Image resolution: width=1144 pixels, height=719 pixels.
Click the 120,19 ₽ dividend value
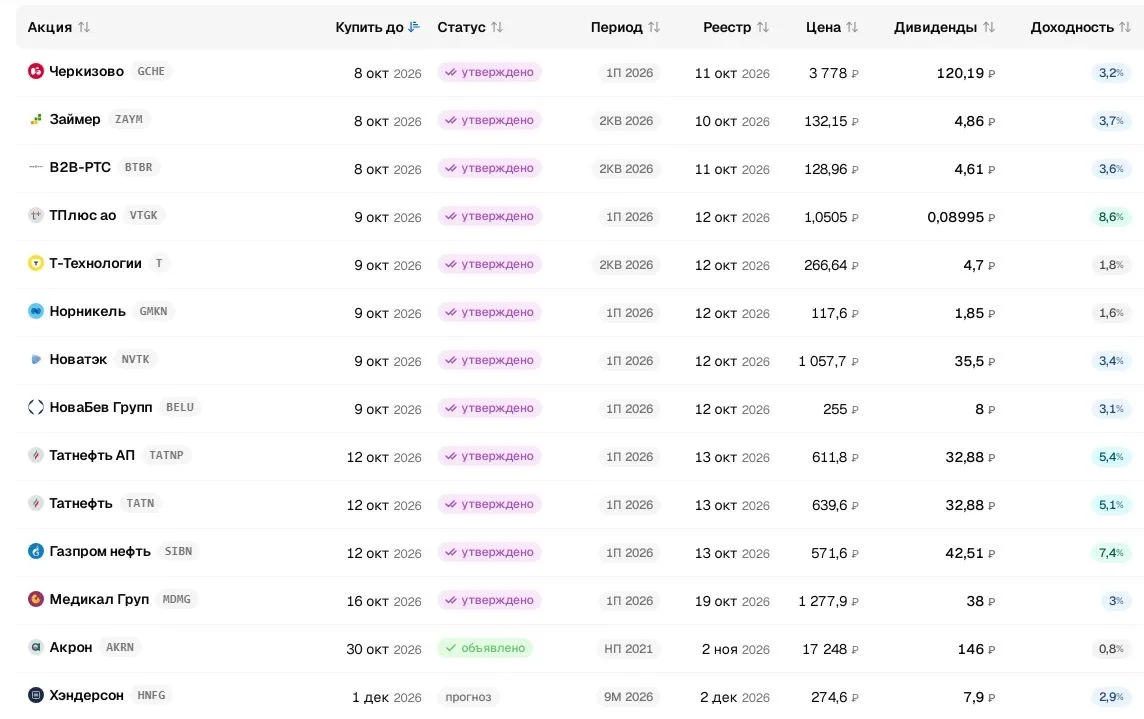(966, 73)
